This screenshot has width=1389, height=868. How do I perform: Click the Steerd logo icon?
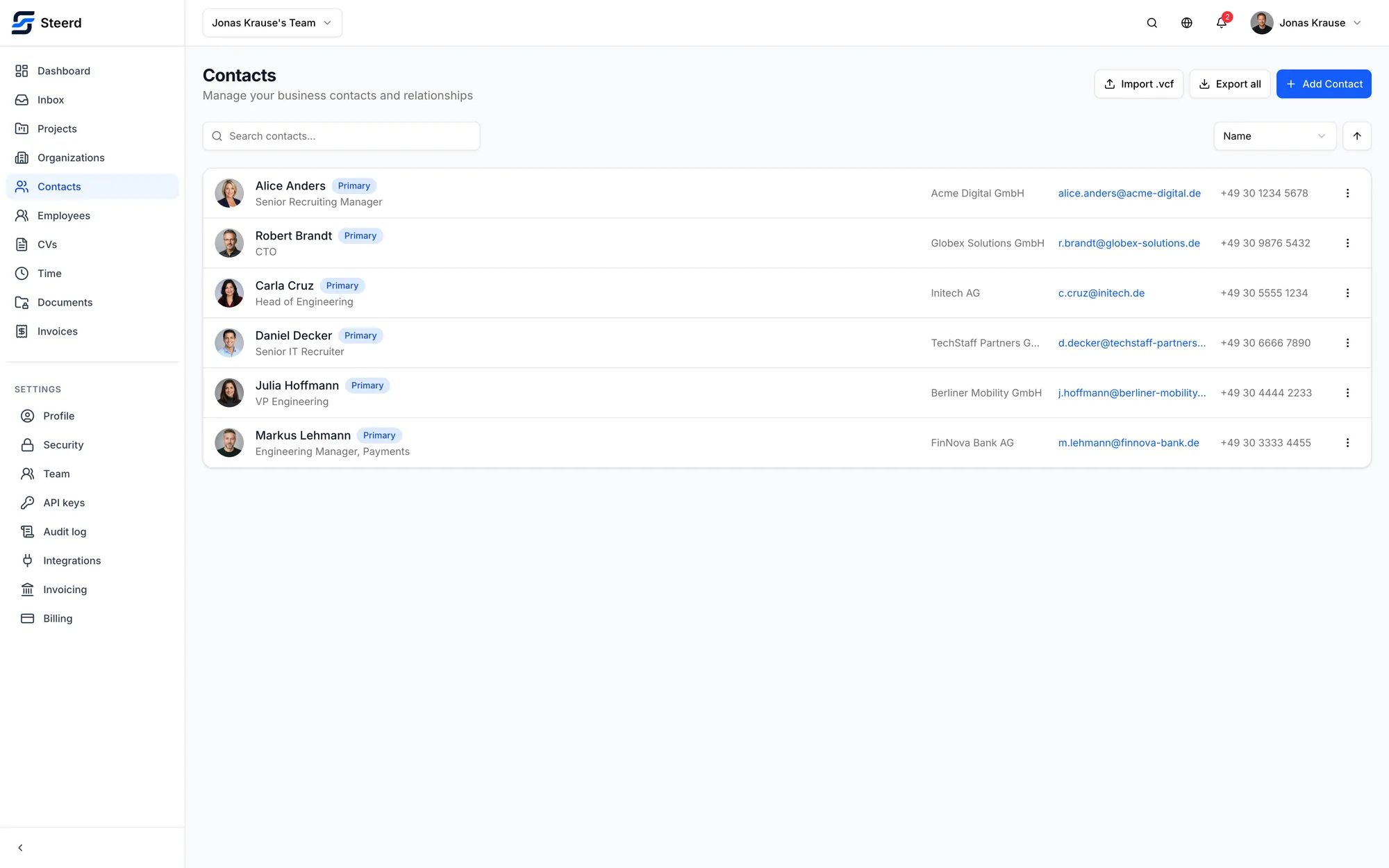coord(23,23)
